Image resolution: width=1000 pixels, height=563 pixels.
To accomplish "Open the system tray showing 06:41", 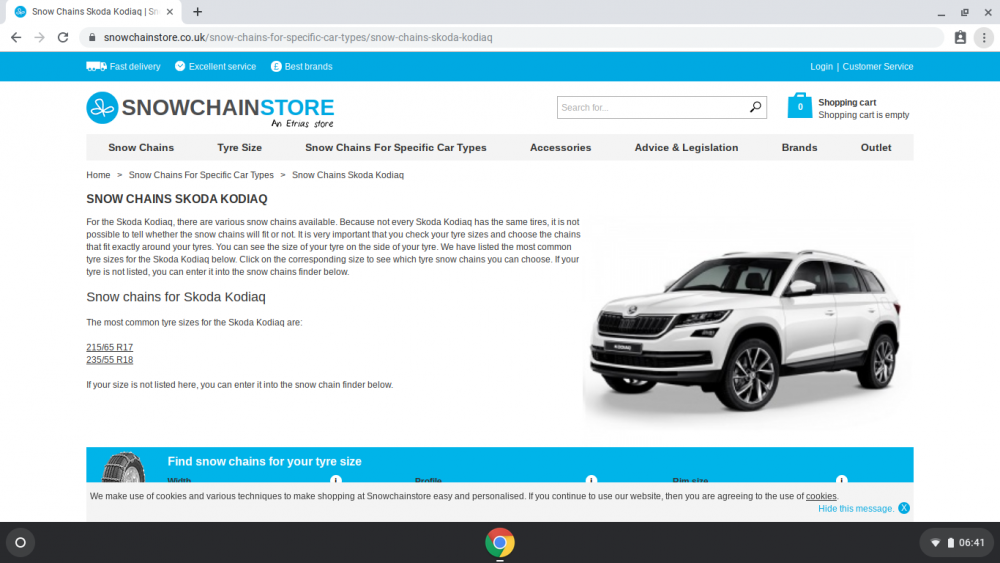I will pos(957,543).
